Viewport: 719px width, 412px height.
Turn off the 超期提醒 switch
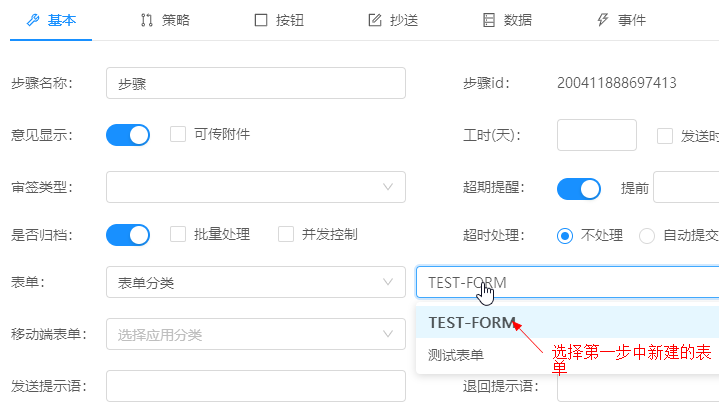pyautogui.click(x=579, y=189)
